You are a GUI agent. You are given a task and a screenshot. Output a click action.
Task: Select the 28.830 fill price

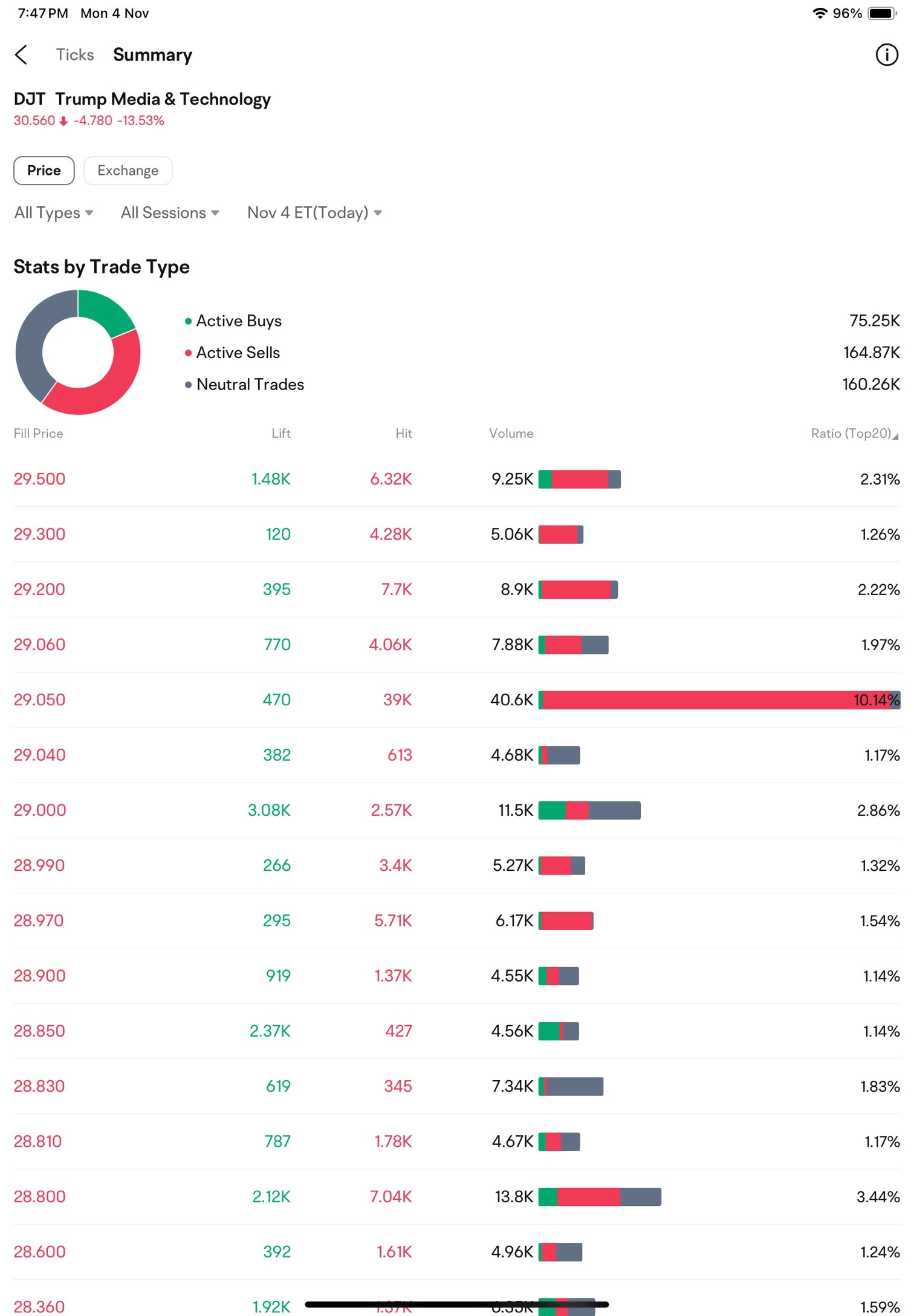(x=39, y=1087)
